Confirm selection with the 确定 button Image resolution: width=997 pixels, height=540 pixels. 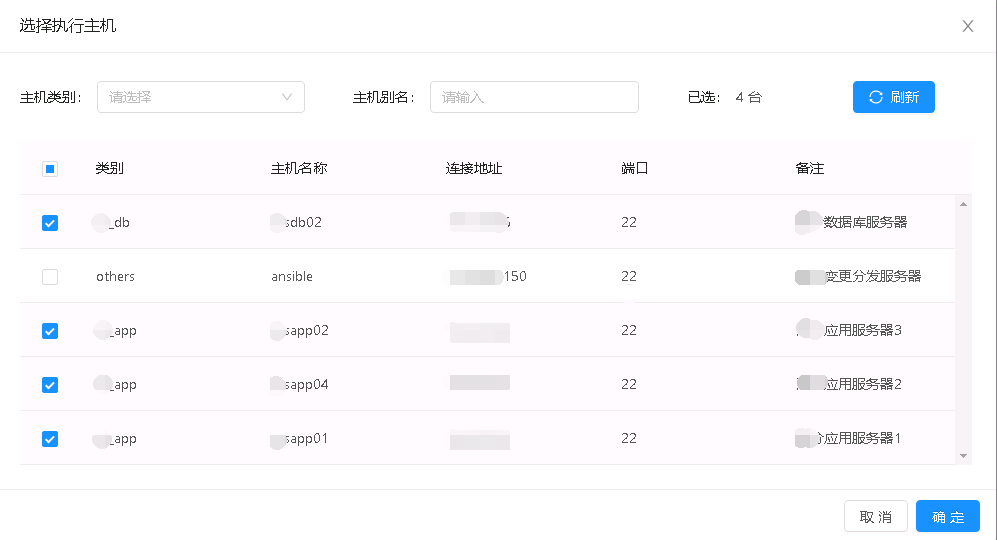(947, 516)
